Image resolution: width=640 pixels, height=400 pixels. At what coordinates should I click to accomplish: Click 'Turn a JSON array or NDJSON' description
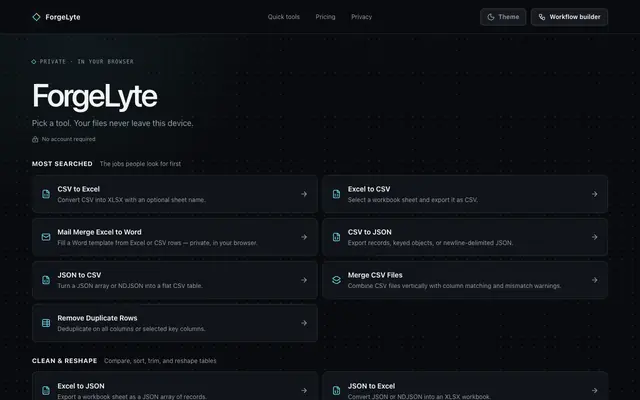tap(130, 286)
